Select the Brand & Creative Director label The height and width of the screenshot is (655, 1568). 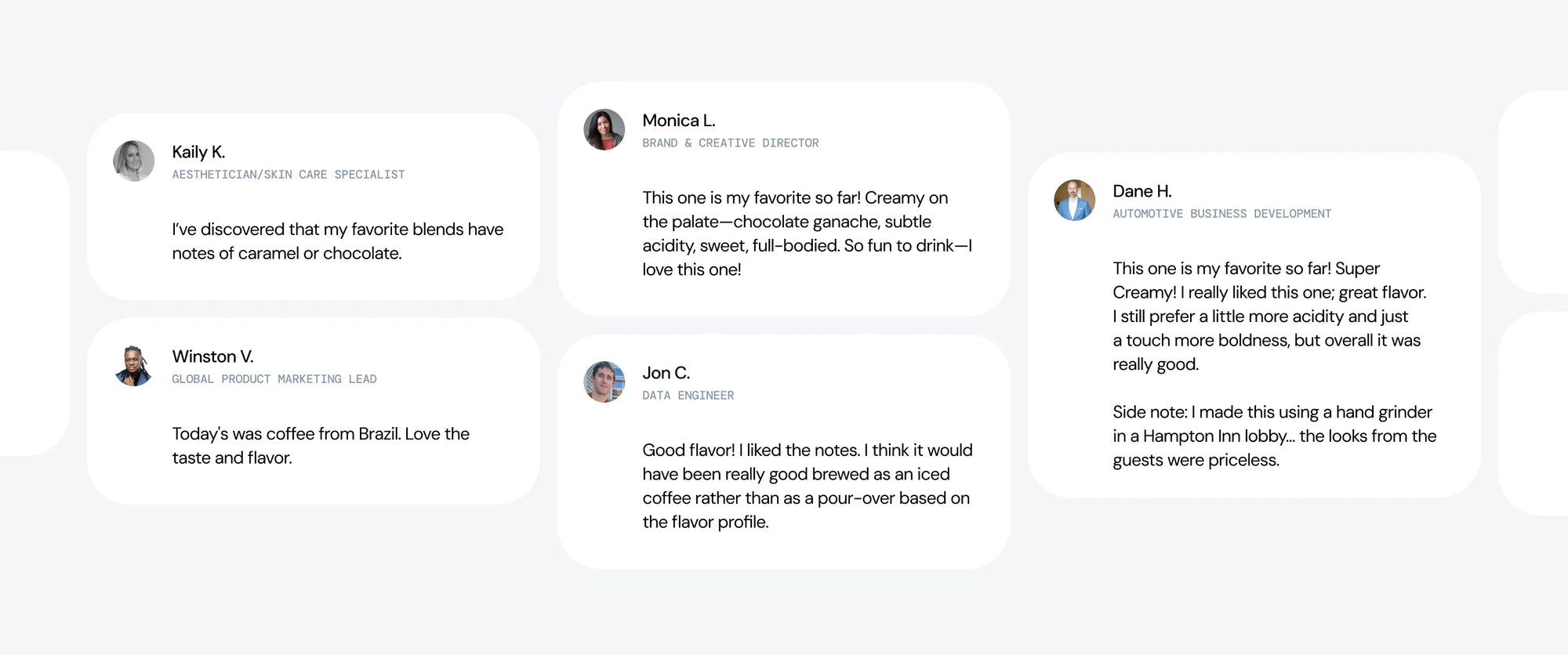coord(730,143)
